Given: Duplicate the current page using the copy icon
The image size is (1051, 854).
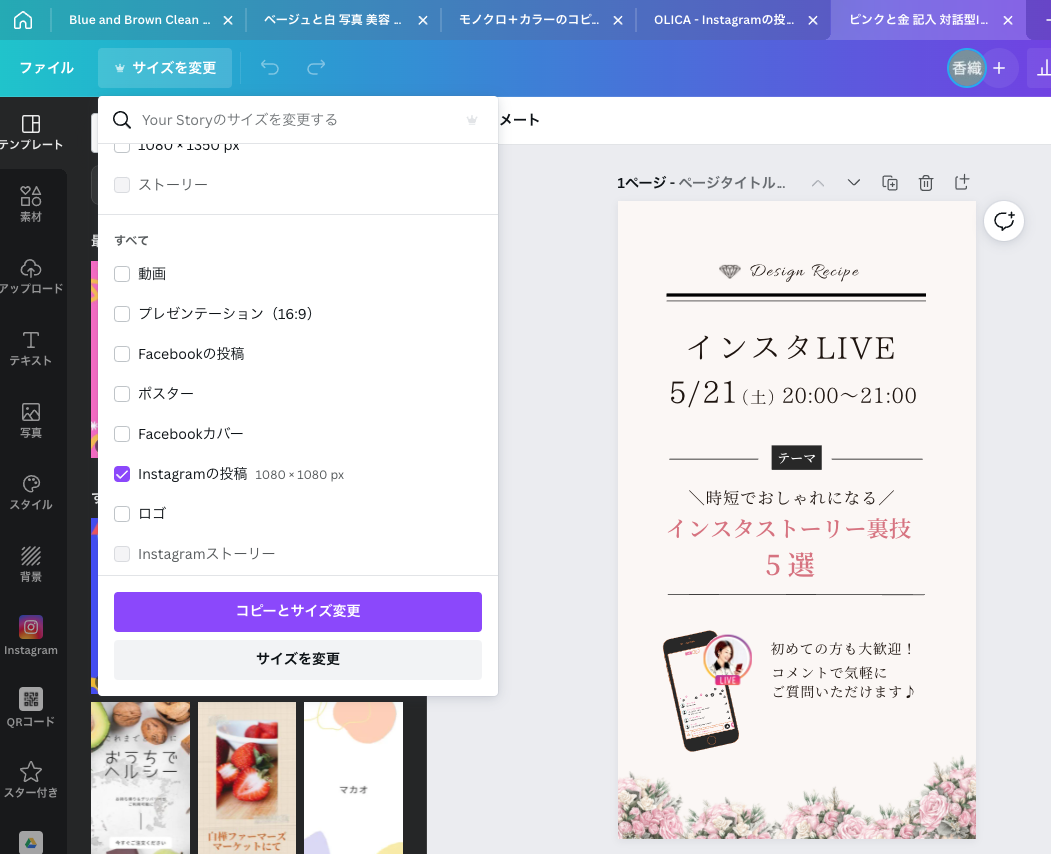Looking at the screenshot, I should (x=889, y=182).
